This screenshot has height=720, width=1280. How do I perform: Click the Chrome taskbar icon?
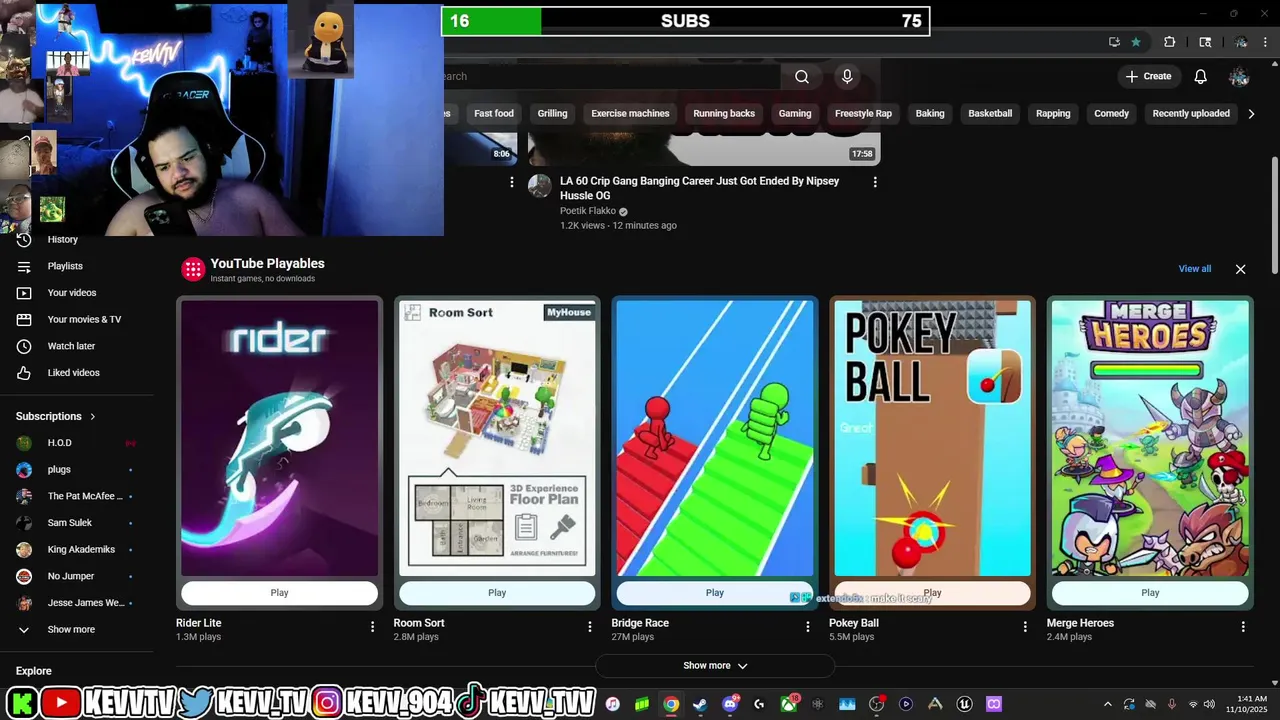click(x=671, y=704)
